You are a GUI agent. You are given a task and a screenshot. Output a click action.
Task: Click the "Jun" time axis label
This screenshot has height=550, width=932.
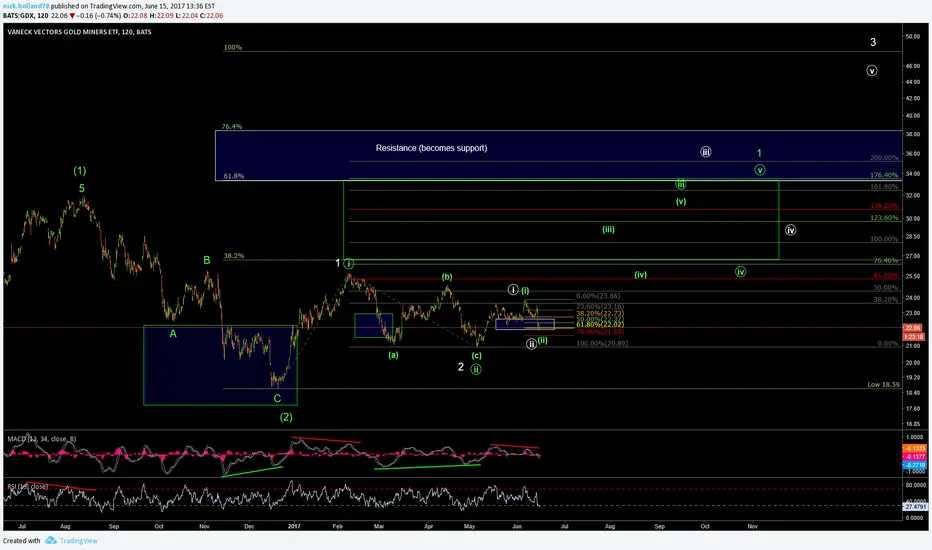coord(517,526)
